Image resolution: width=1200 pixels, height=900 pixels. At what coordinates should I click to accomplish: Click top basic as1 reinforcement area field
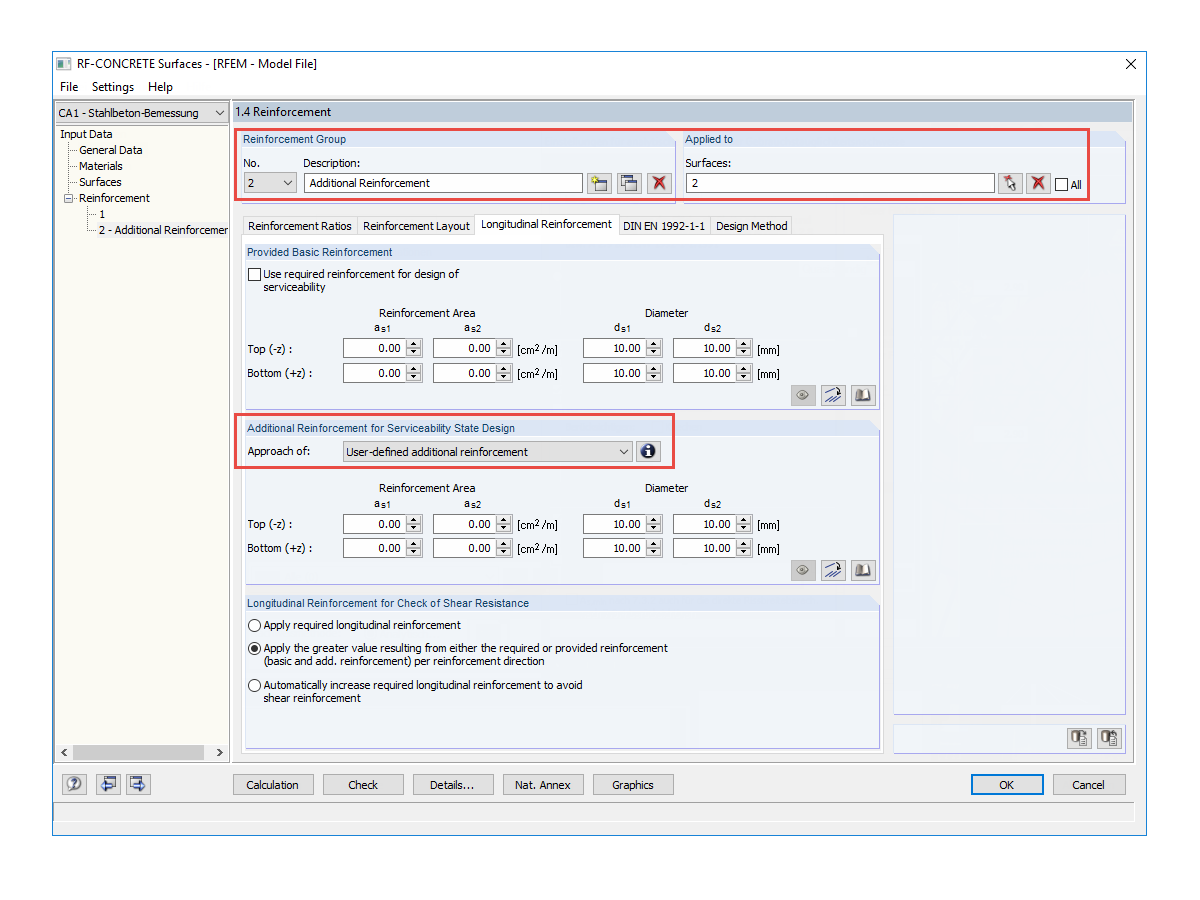coord(374,349)
